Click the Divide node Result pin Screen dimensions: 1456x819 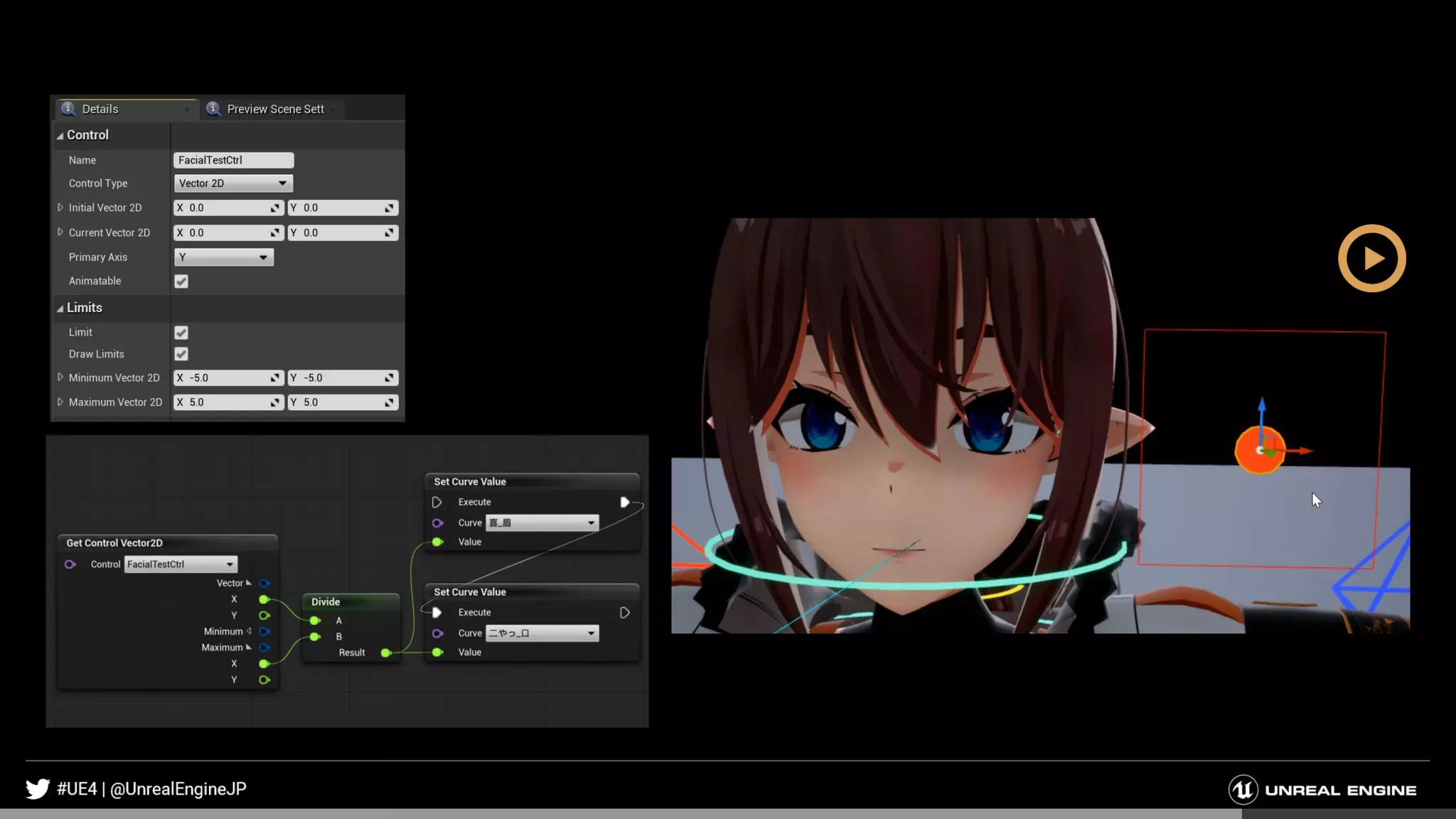coord(385,653)
